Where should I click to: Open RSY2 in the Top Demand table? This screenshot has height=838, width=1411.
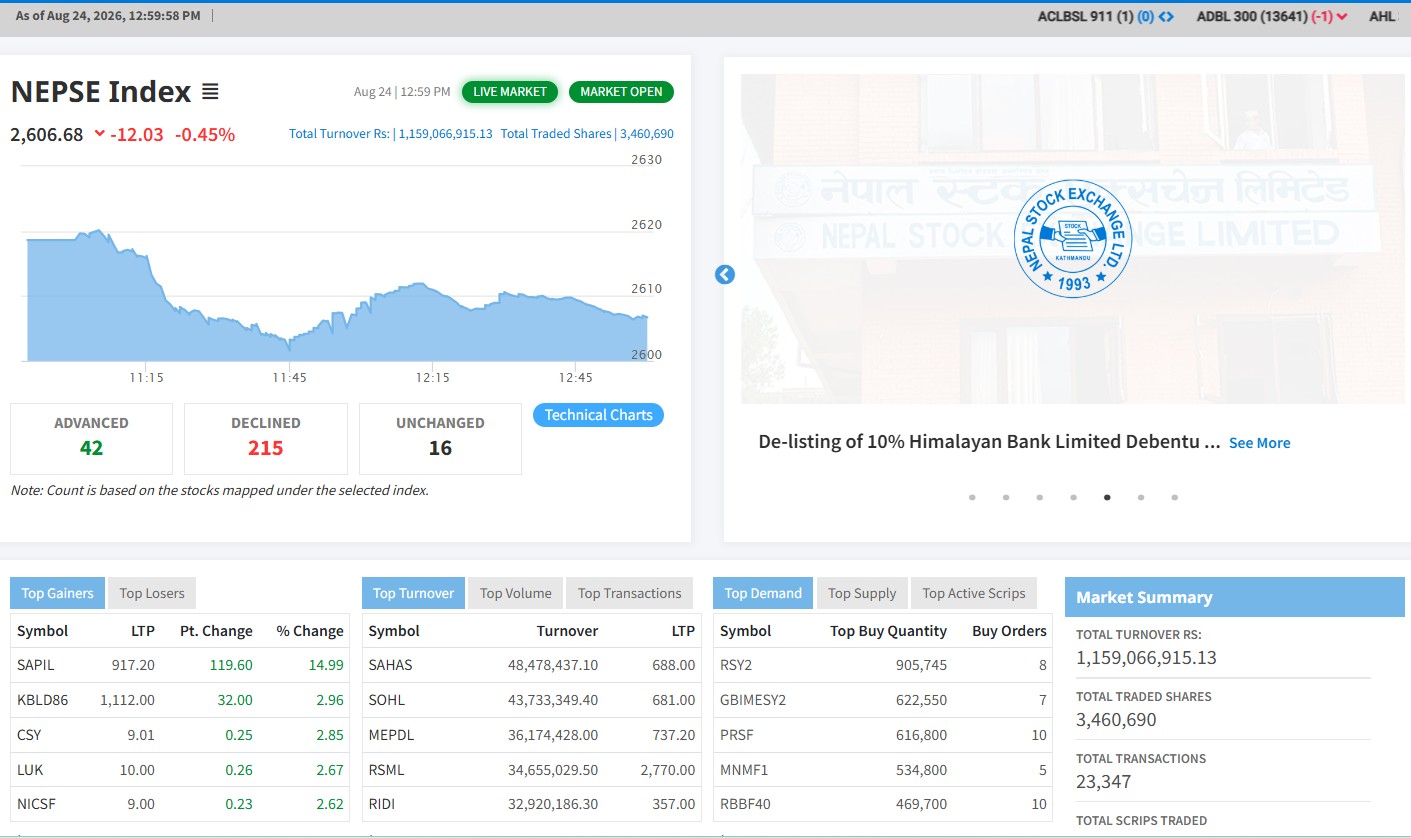[736, 665]
